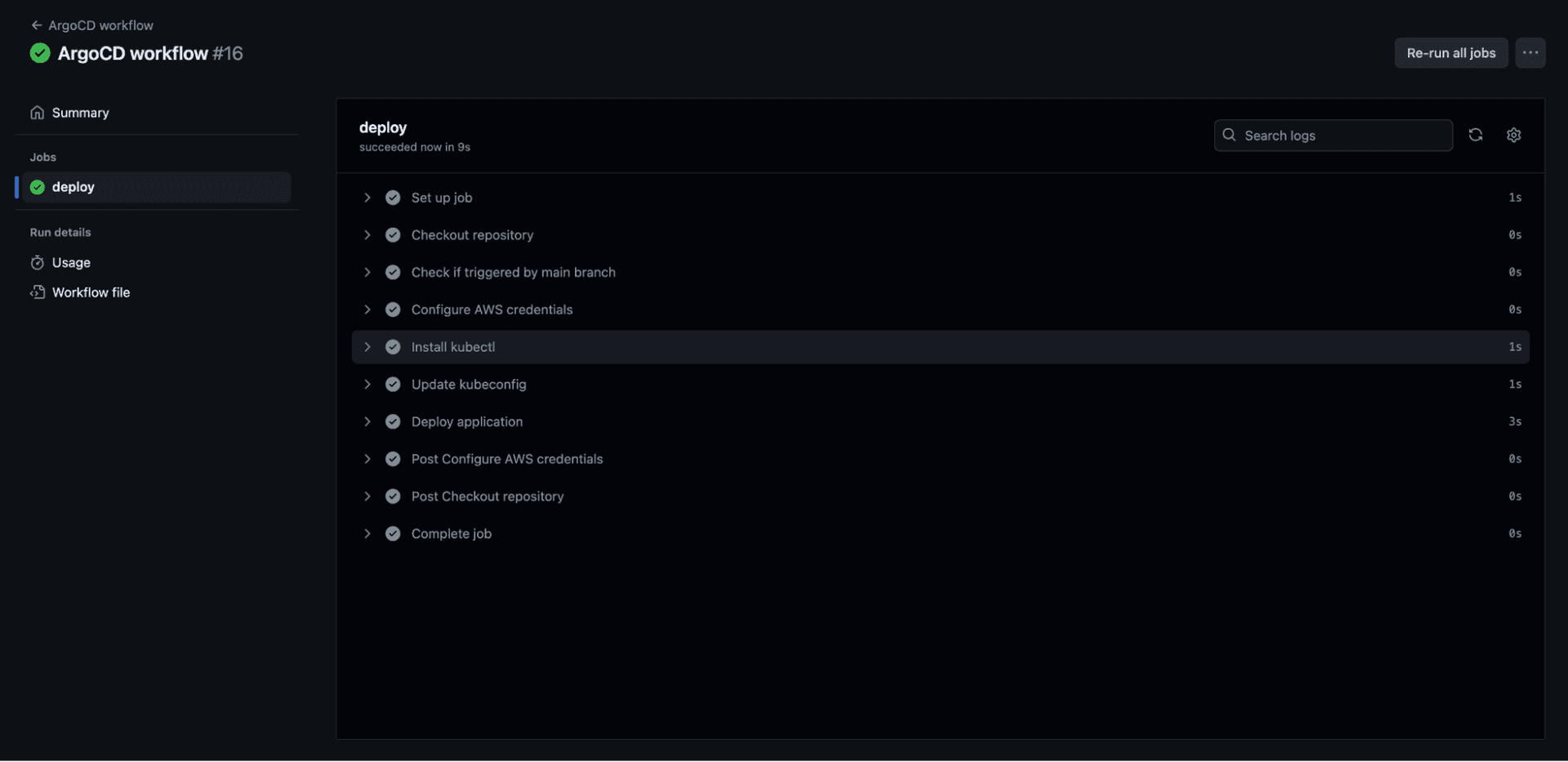Click the green success check beside Set up job
The width and height of the screenshot is (1568, 762).
393,197
